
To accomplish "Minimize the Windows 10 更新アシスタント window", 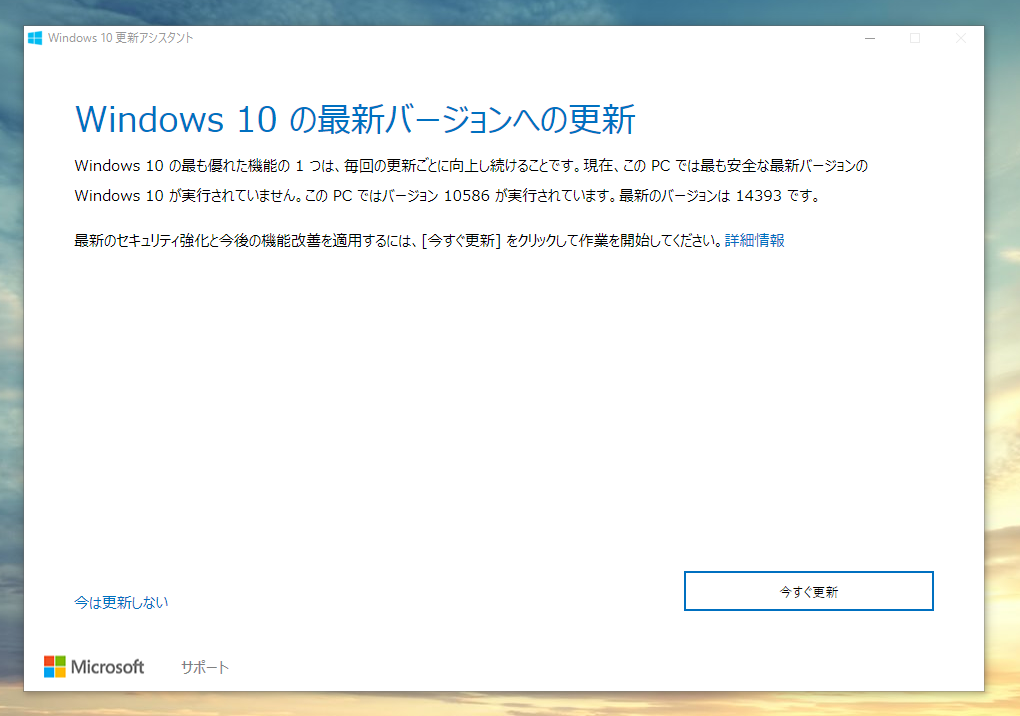I will click(870, 38).
